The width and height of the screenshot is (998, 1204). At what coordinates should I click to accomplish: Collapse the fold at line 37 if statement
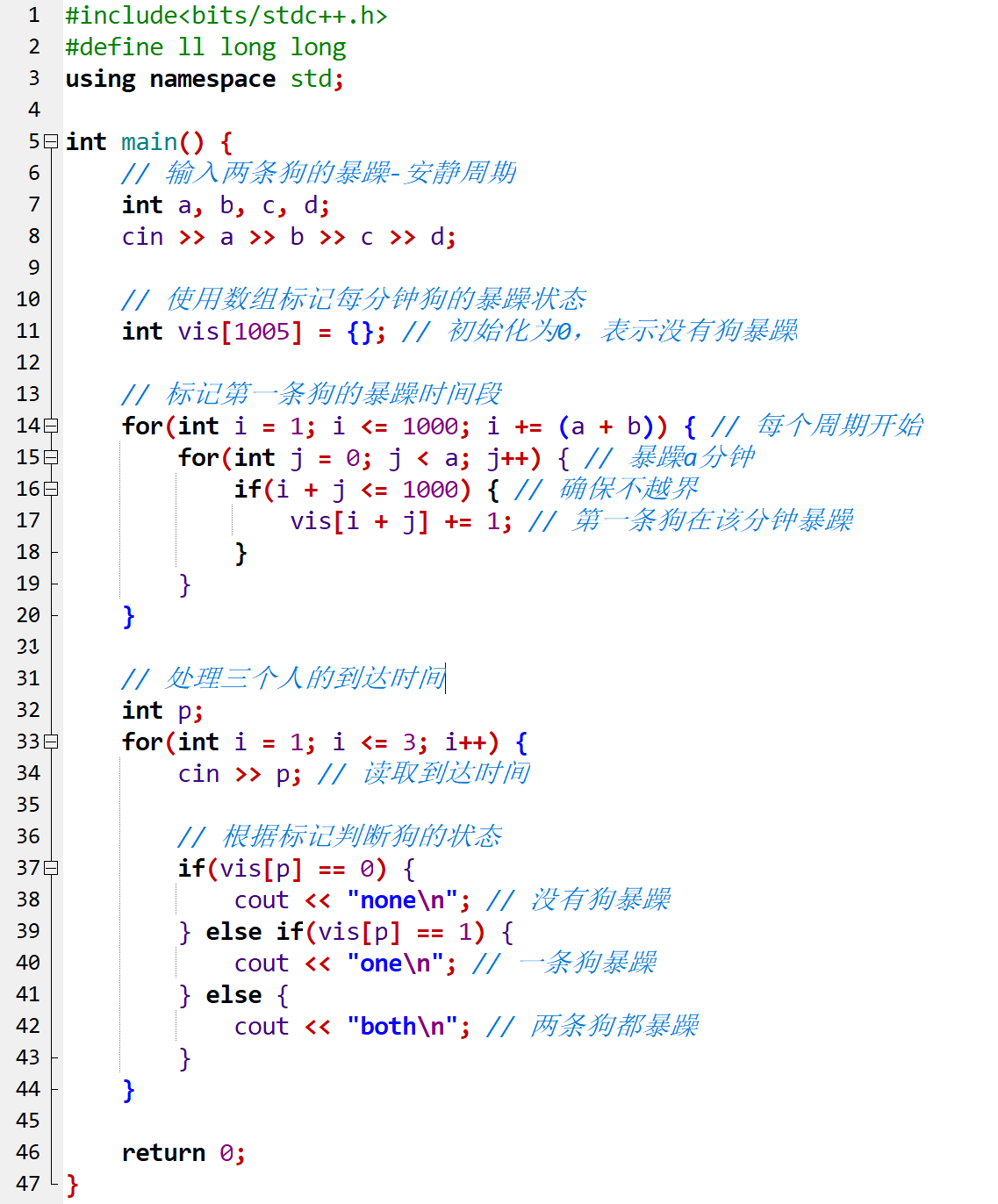tap(51, 868)
